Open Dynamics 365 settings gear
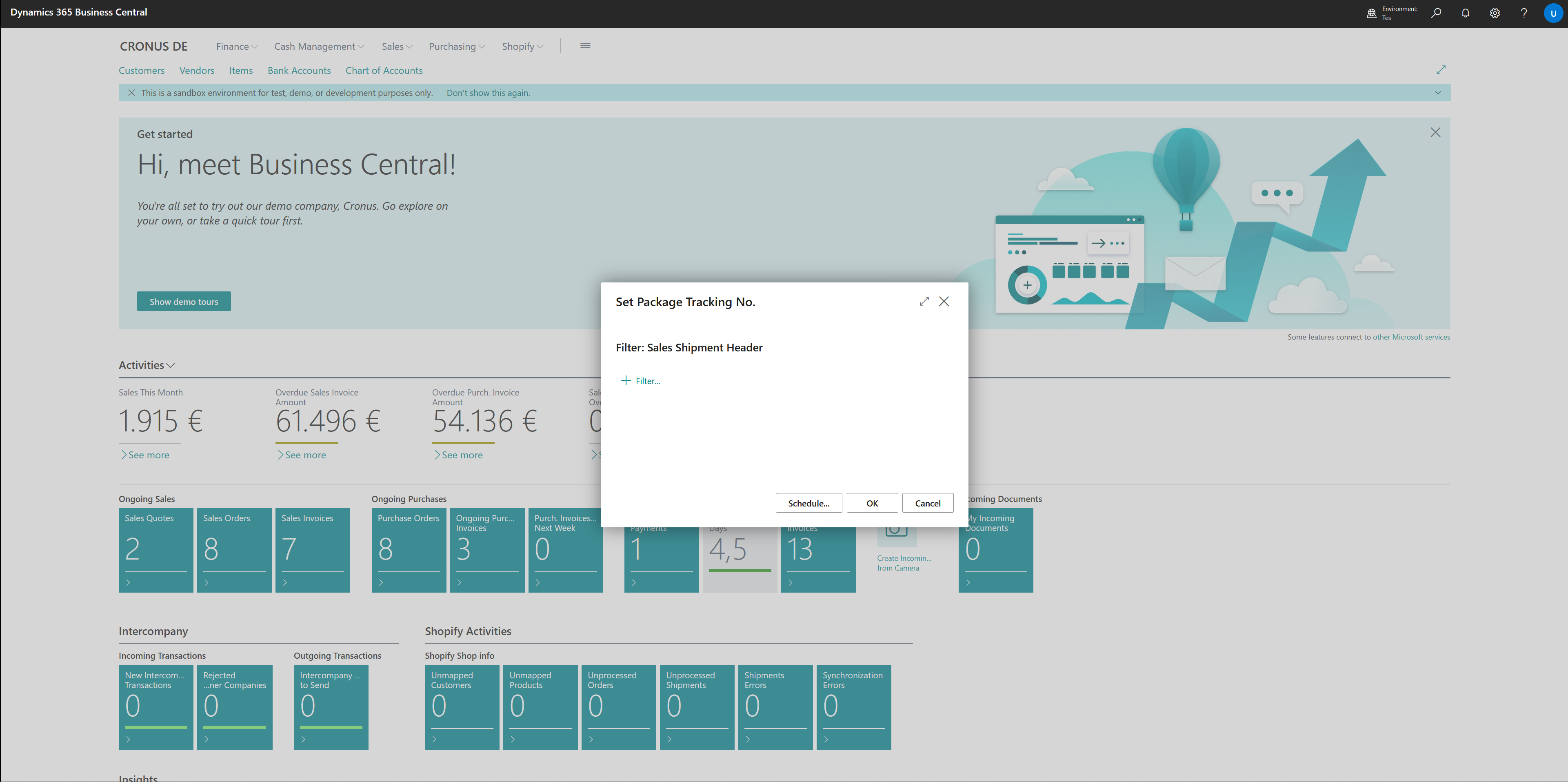This screenshot has width=1568, height=782. click(1495, 13)
